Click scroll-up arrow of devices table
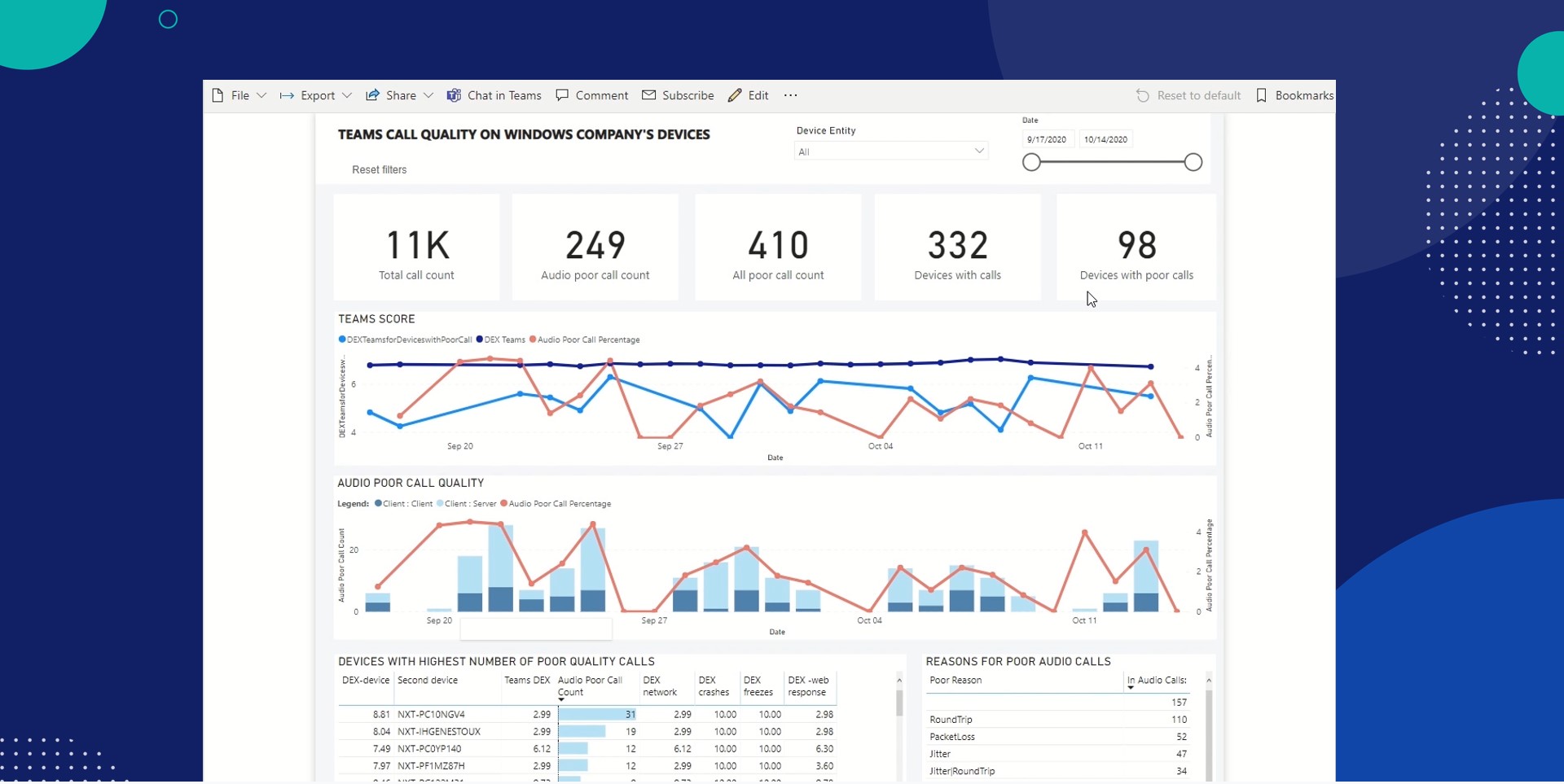 [x=899, y=680]
